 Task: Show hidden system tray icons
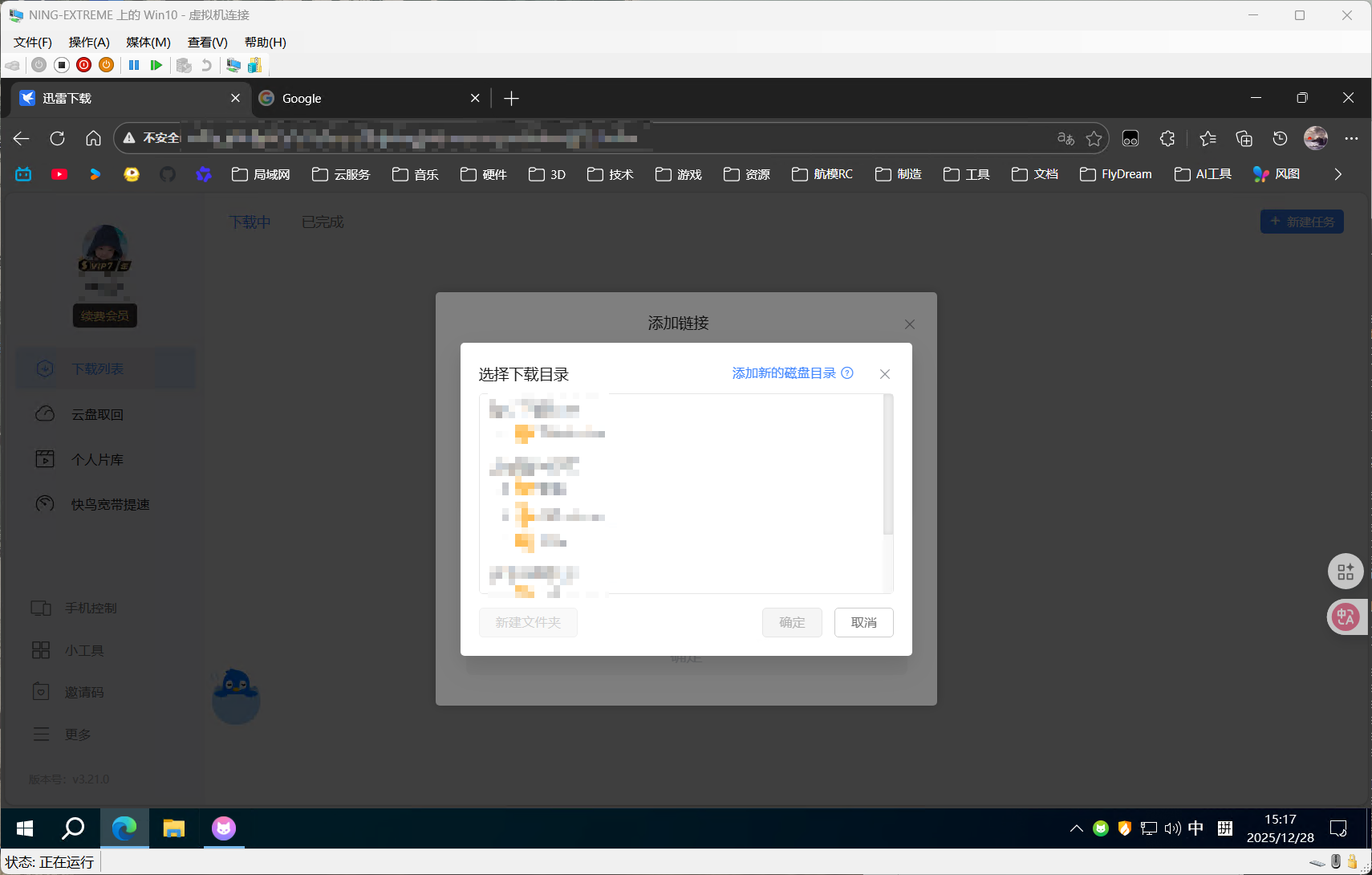1077,828
